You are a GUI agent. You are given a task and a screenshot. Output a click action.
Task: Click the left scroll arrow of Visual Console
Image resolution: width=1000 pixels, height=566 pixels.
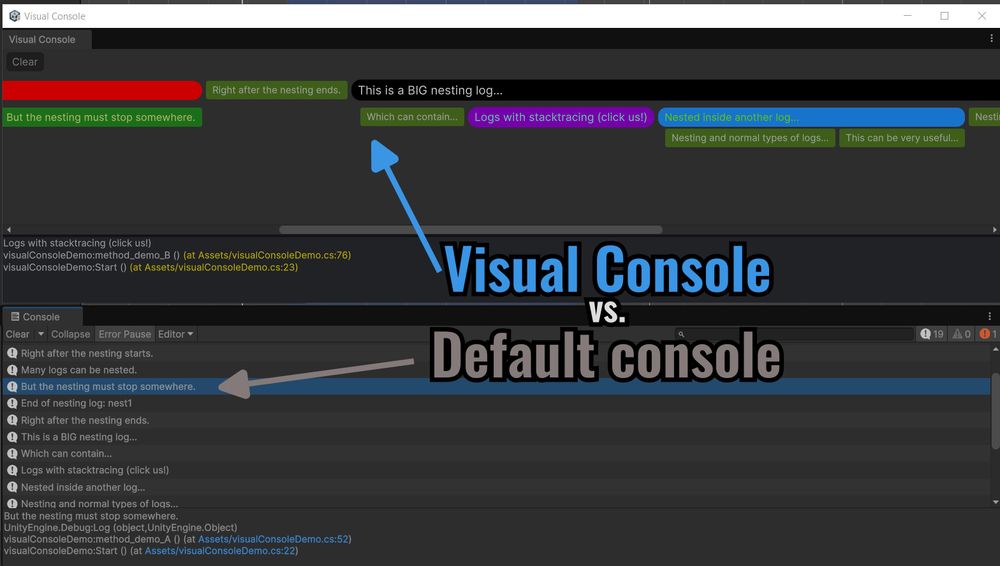click(8, 229)
